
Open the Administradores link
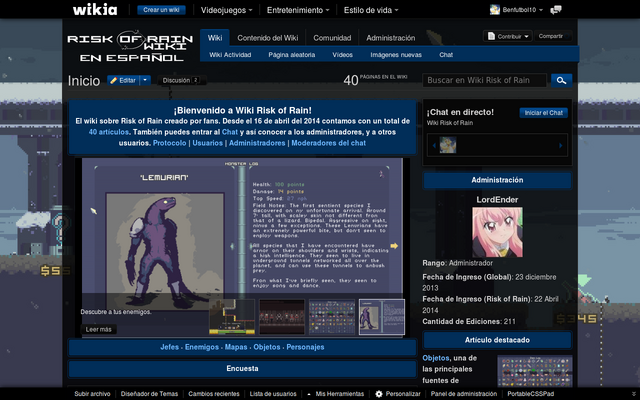tap(257, 143)
